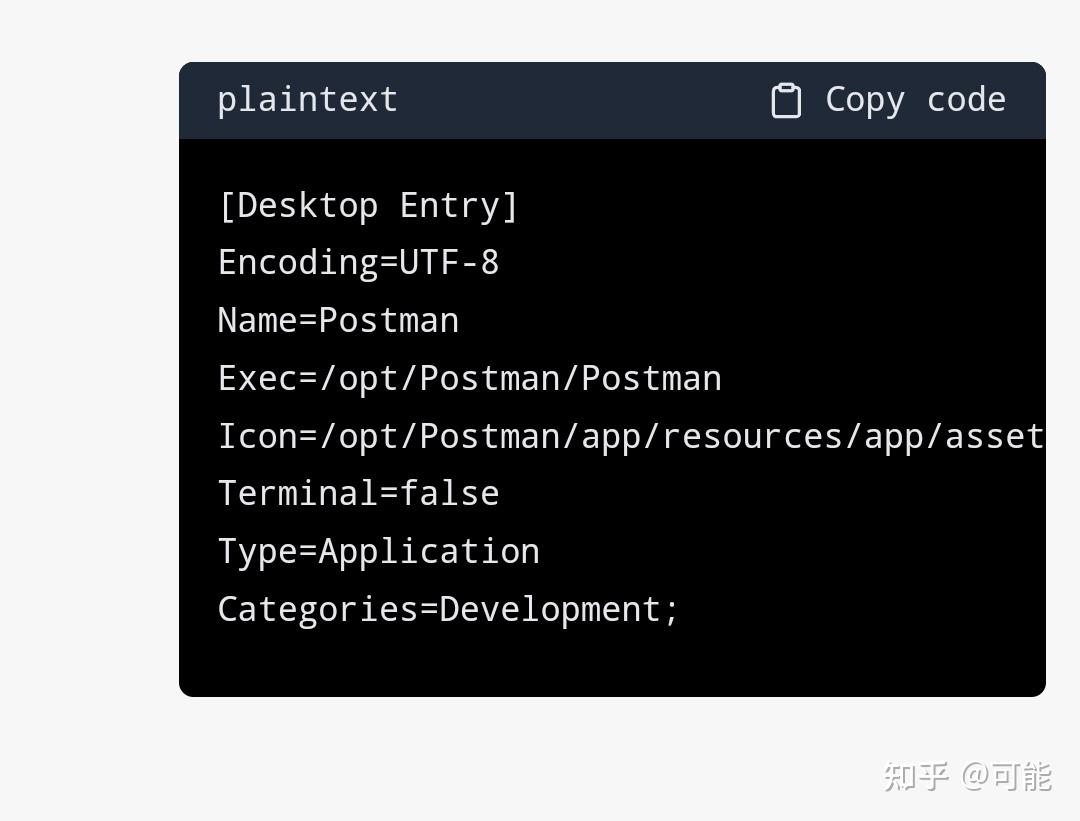Image resolution: width=1080 pixels, height=821 pixels.
Task: Select the plaintext language label
Action: coord(307,99)
